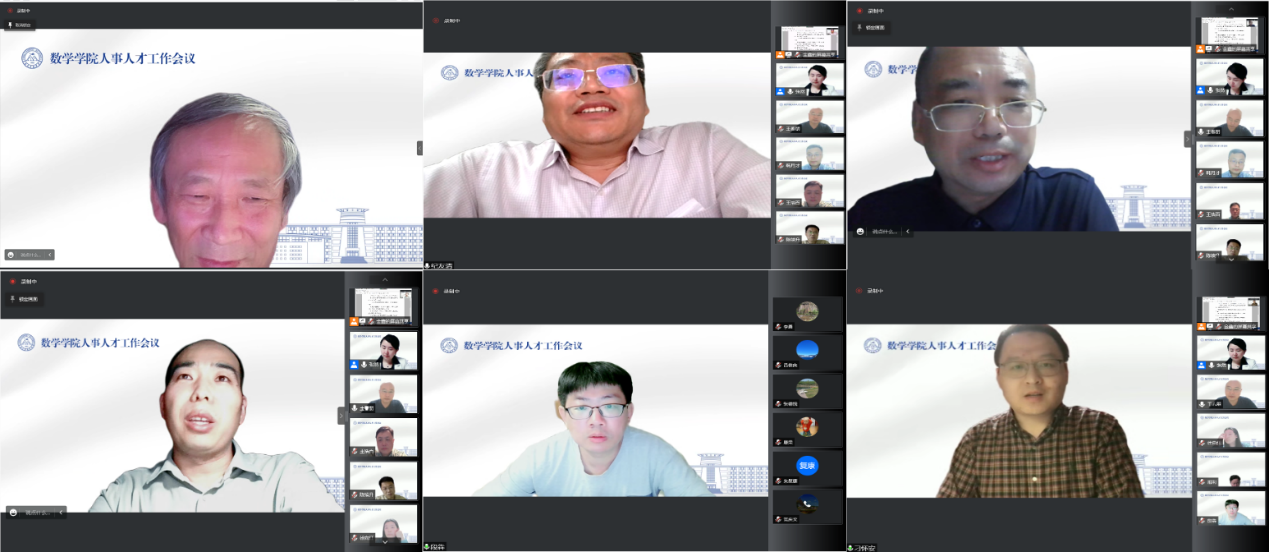Open emoji picker in navy-shirt speaker's window

(x=860, y=232)
